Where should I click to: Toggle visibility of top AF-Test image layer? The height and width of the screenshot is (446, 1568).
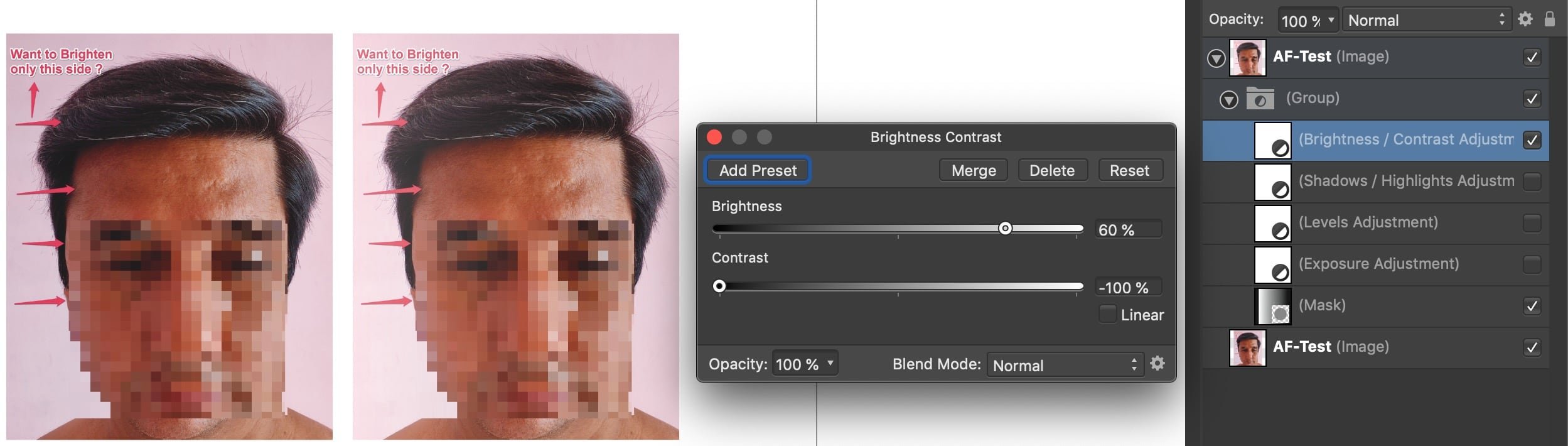click(x=1532, y=57)
